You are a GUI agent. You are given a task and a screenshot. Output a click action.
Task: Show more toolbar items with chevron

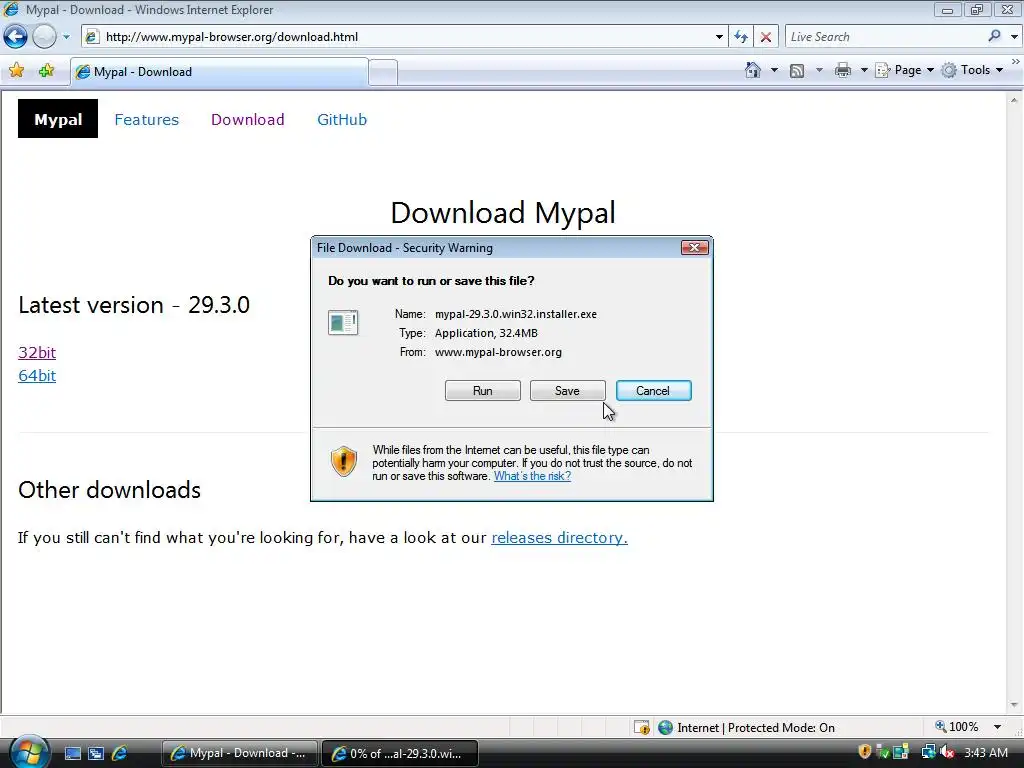1016,61
